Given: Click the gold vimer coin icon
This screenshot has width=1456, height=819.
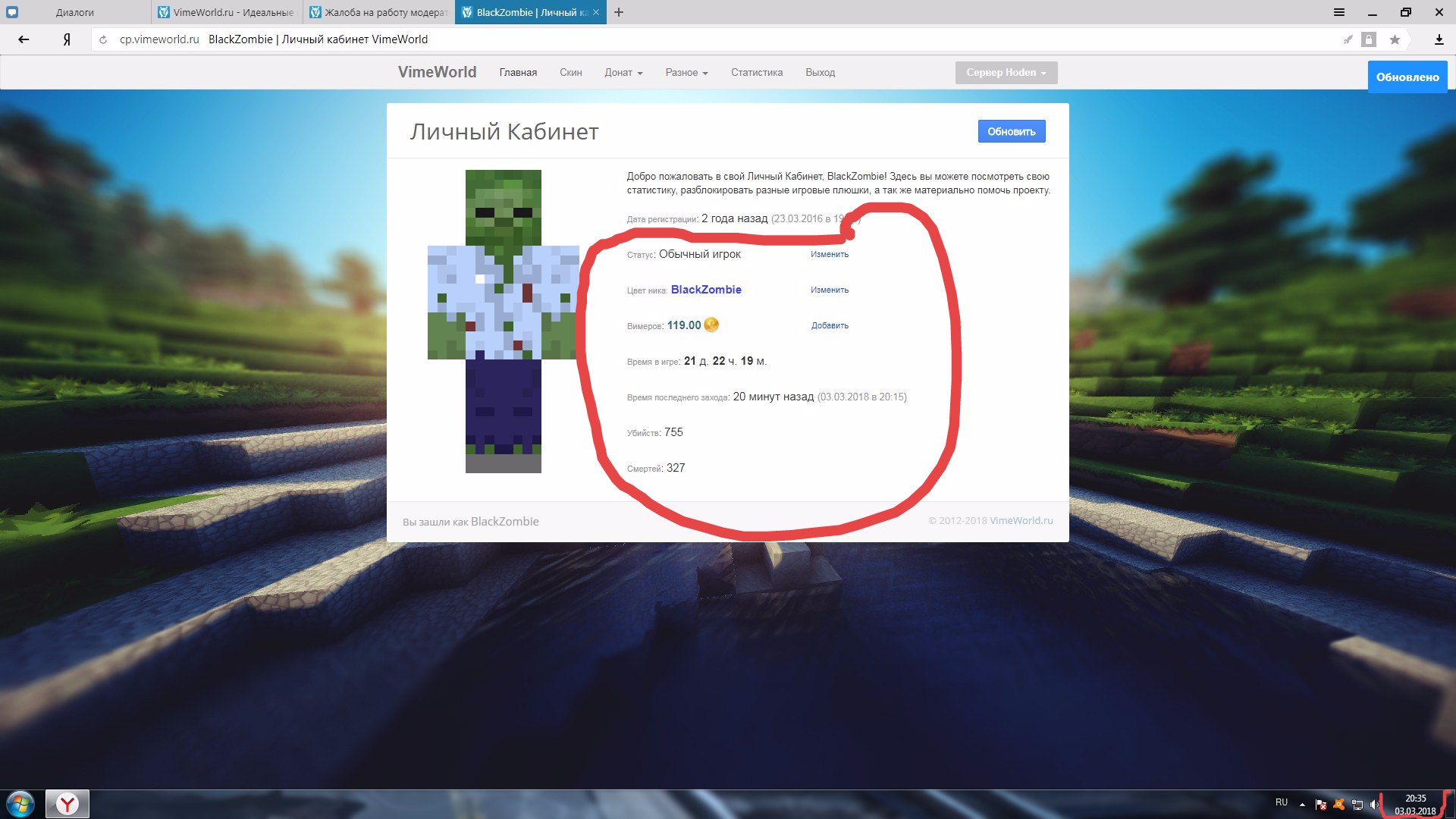Looking at the screenshot, I should point(711,325).
